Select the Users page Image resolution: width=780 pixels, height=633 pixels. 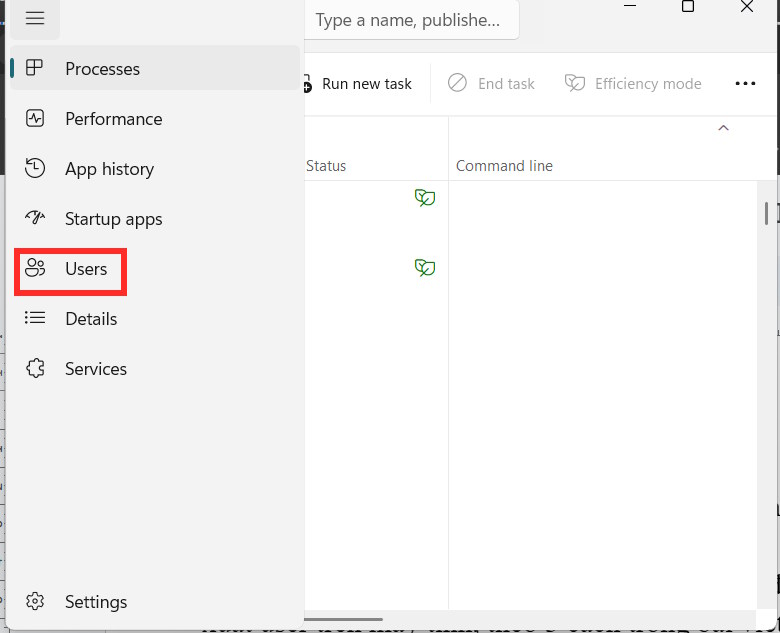click(155, 269)
